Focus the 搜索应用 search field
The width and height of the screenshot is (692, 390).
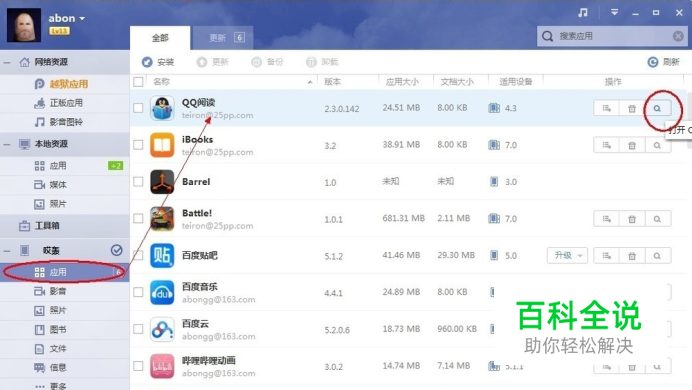tap(611, 36)
